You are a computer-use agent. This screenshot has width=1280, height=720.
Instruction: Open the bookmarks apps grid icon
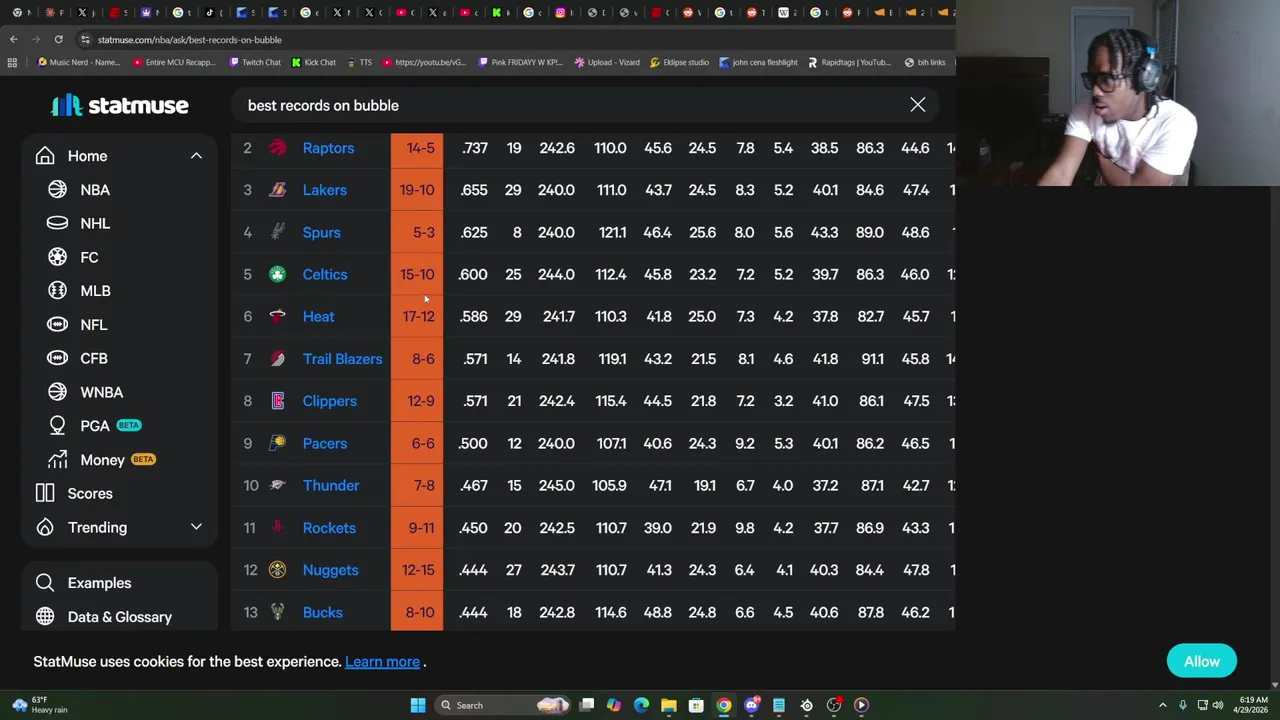click(x=12, y=62)
